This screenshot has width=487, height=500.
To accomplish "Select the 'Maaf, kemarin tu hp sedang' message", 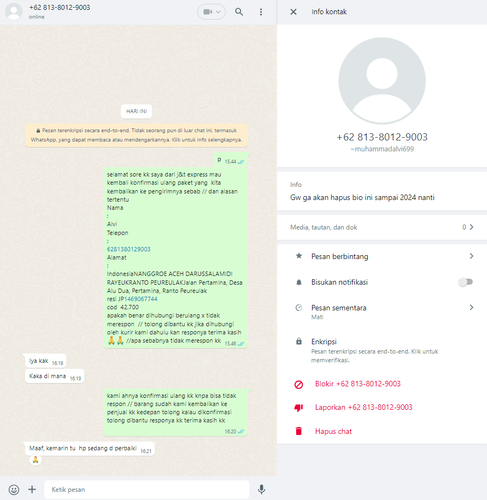I will point(89,449).
